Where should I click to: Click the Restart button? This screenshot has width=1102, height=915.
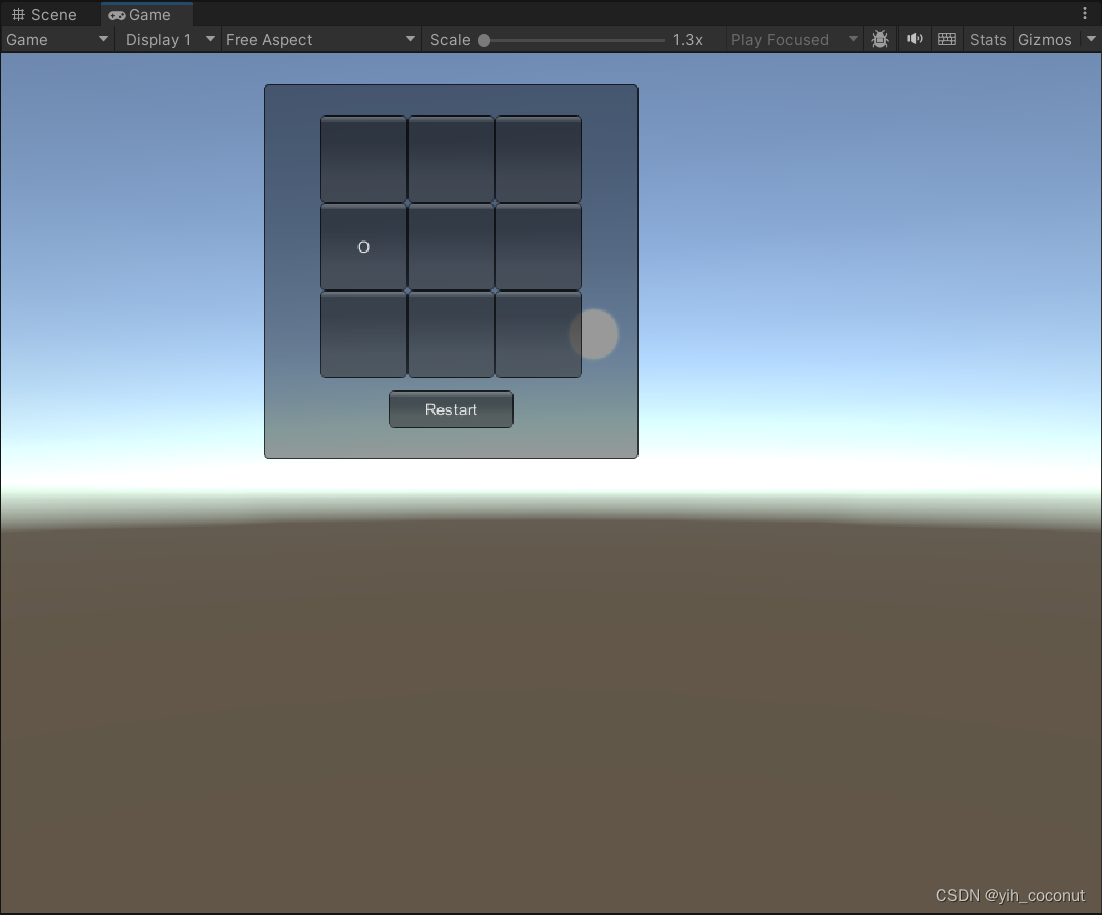[x=451, y=410]
